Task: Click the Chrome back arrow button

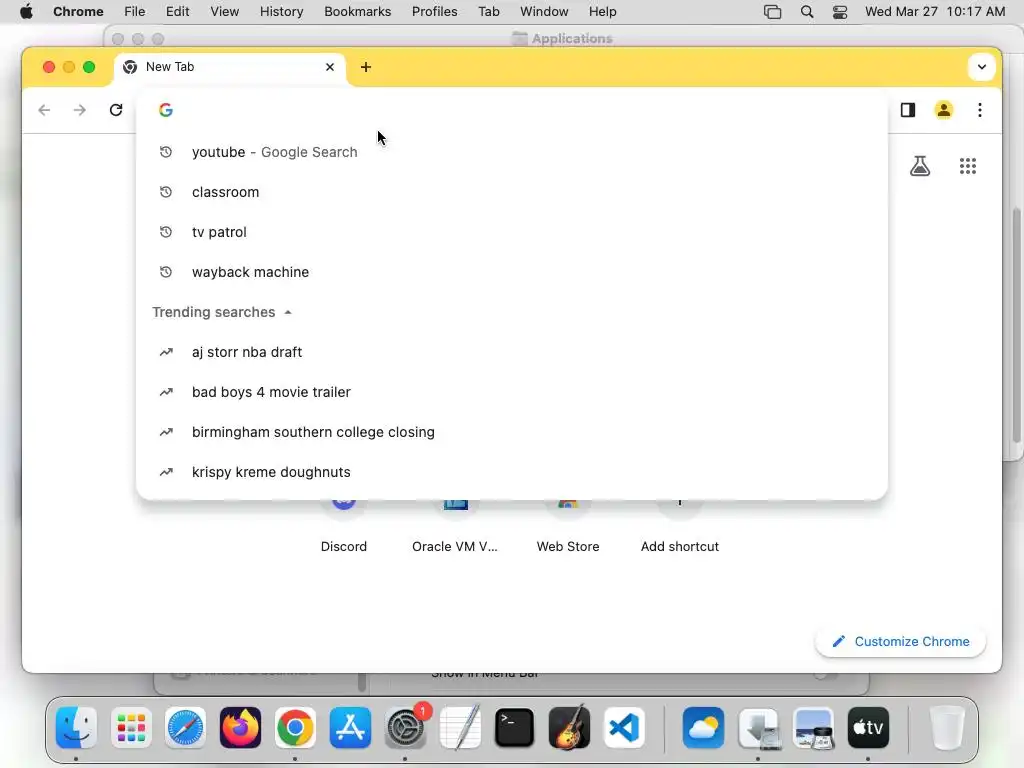Action: pyautogui.click(x=44, y=110)
